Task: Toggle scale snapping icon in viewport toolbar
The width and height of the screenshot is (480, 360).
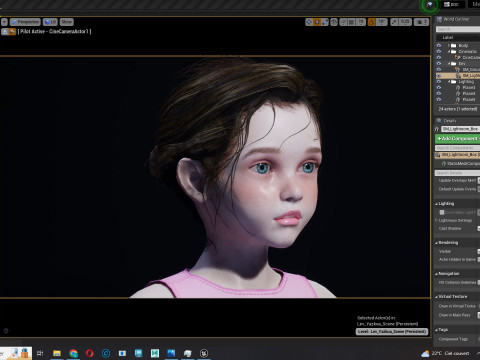Action: click(394, 22)
